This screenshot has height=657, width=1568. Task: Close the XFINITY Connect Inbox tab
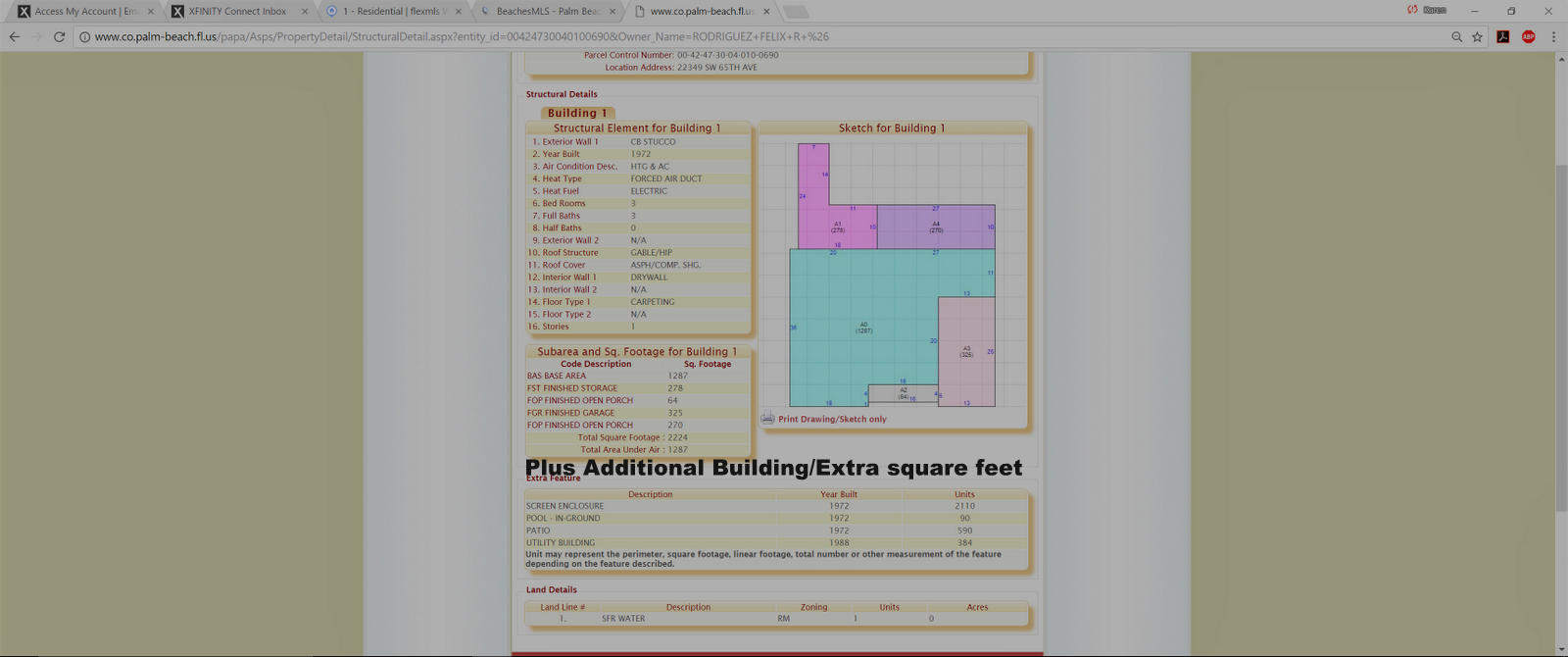[x=305, y=12]
